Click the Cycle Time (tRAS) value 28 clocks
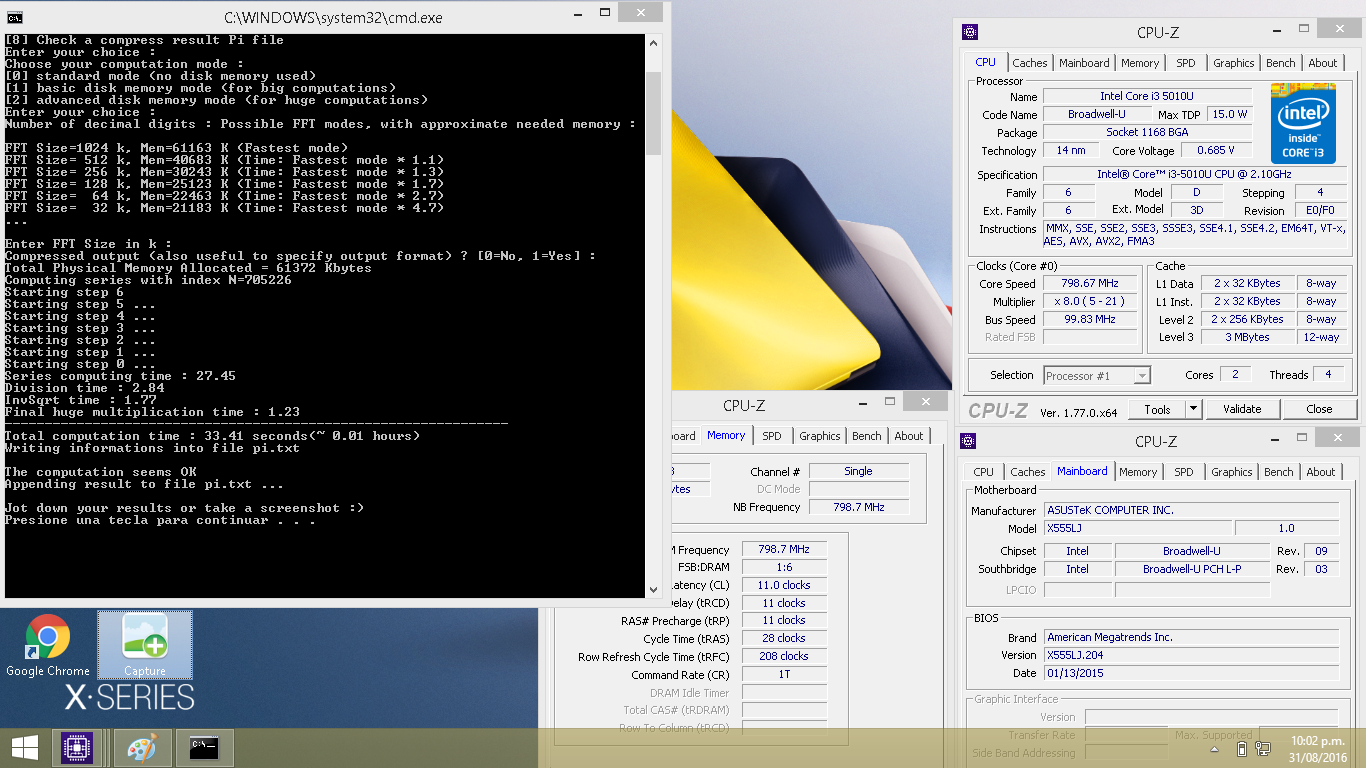Image resolution: width=1366 pixels, height=768 pixels. (784, 639)
